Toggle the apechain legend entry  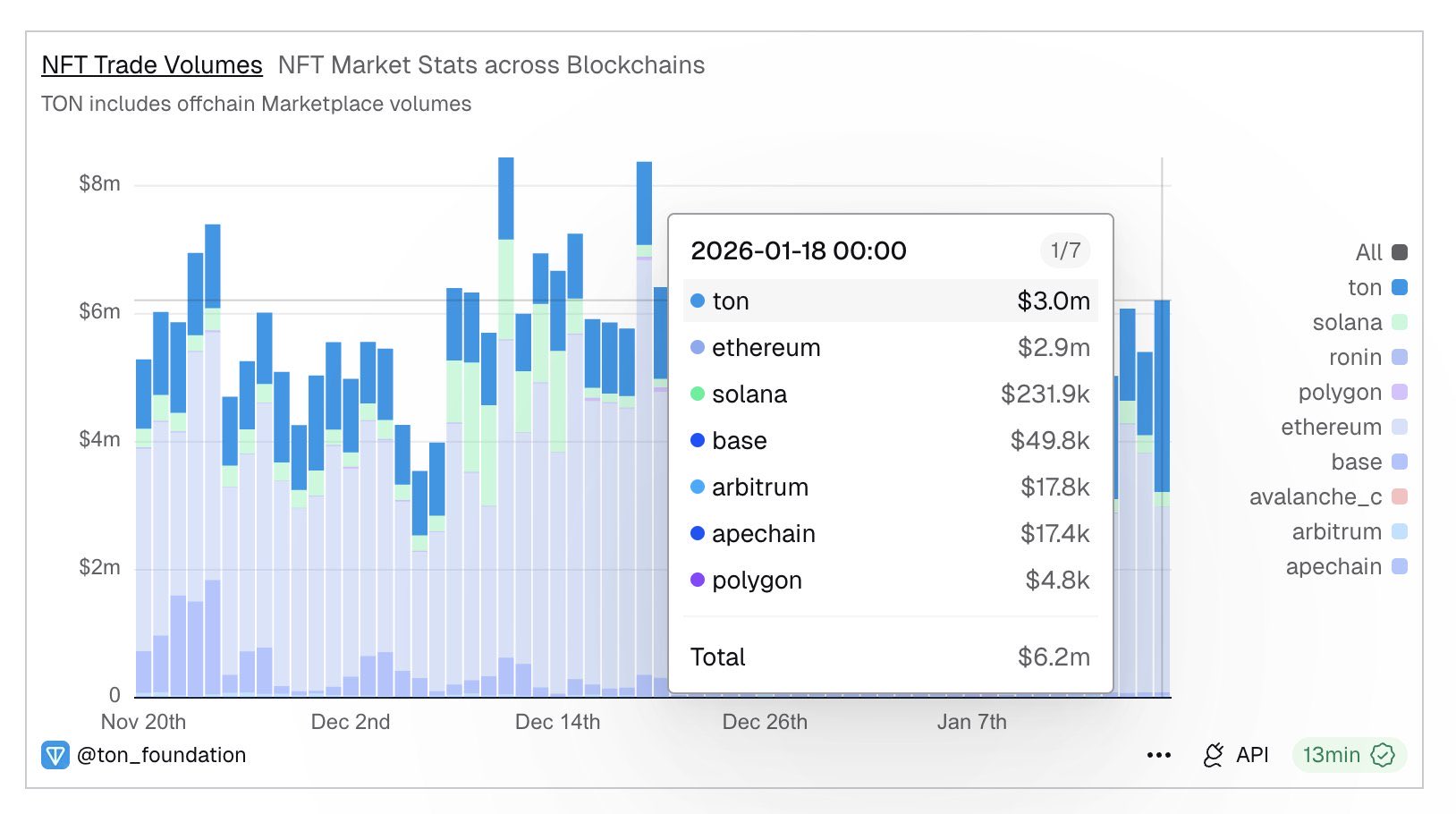pyautogui.click(x=1400, y=566)
